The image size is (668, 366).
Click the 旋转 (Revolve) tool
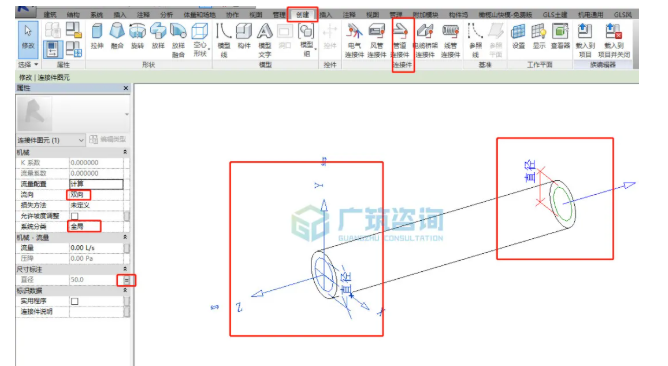pyautogui.click(x=137, y=36)
